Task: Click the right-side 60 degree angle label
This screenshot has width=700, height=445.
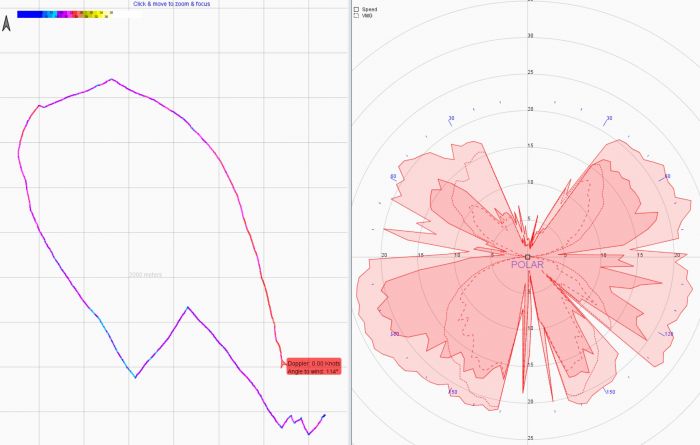Action: click(x=667, y=176)
